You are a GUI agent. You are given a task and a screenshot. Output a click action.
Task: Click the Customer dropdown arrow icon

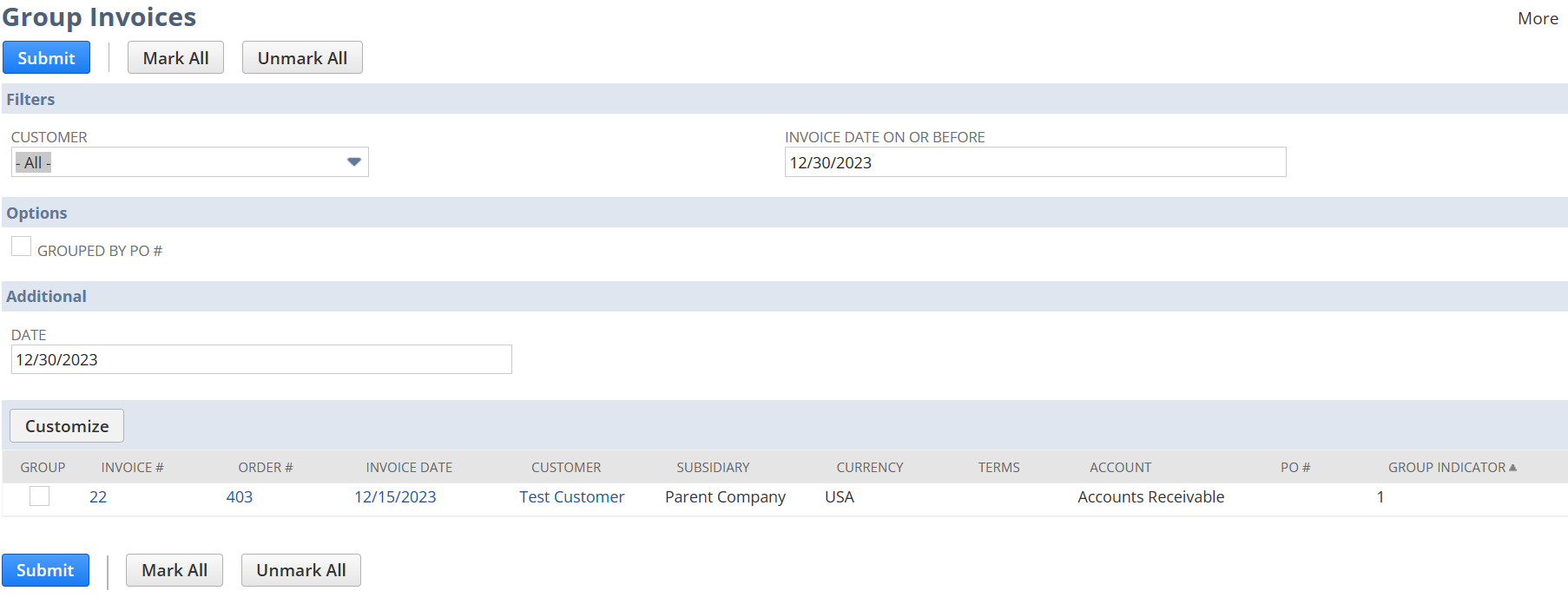click(353, 162)
